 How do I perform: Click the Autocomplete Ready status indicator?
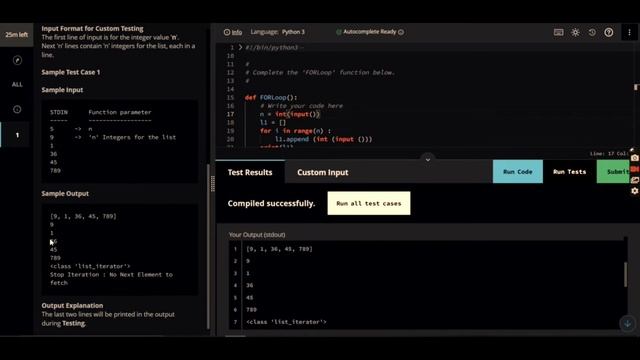(x=366, y=32)
